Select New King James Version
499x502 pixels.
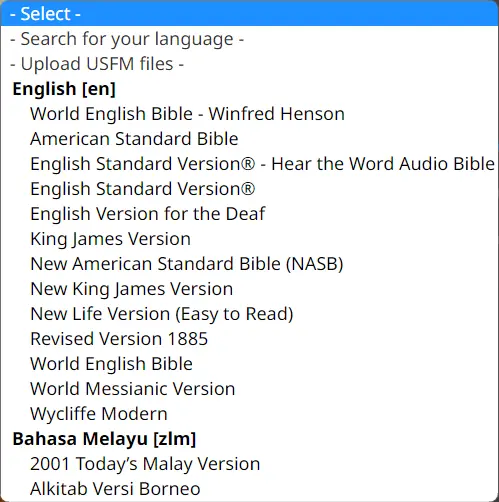pyautogui.click(x=249, y=289)
